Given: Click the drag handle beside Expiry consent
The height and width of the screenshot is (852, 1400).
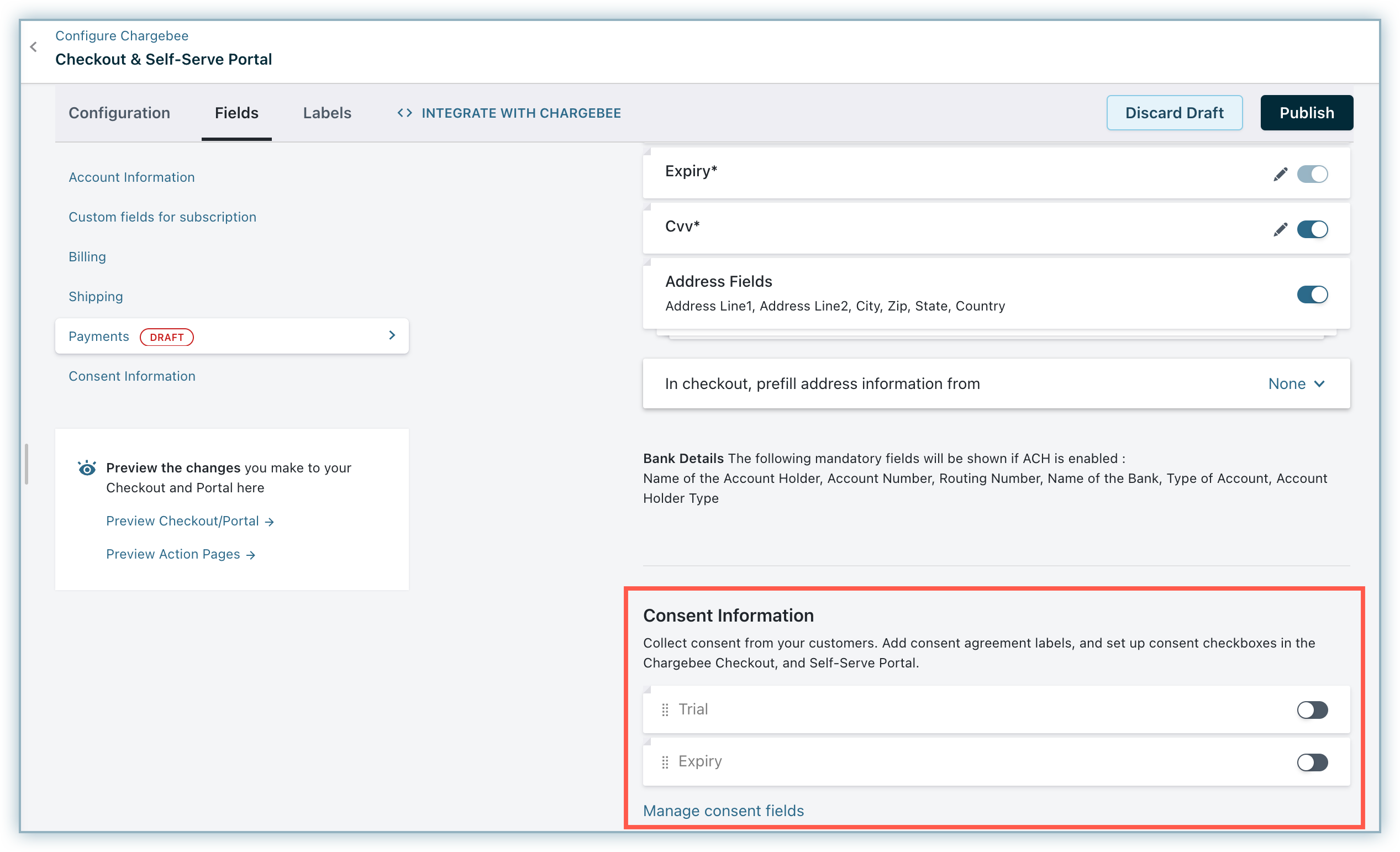Looking at the screenshot, I should point(665,762).
